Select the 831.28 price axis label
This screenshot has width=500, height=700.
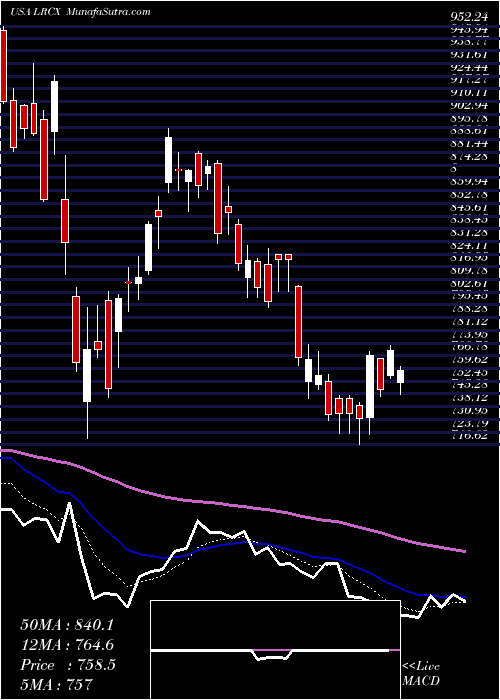coord(467,233)
